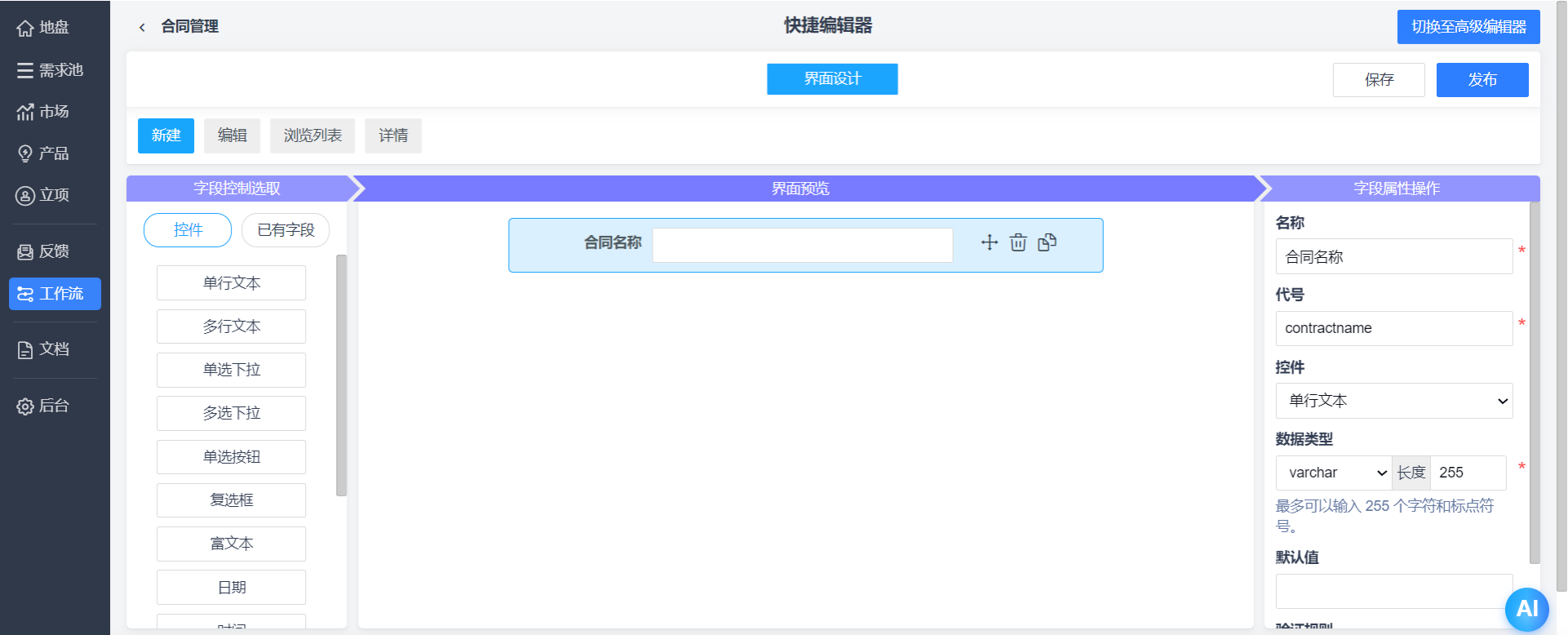The width and height of the screenshot is (1568, 635).
Task: Click the control list scrollbar
Action: click(341, 375)
